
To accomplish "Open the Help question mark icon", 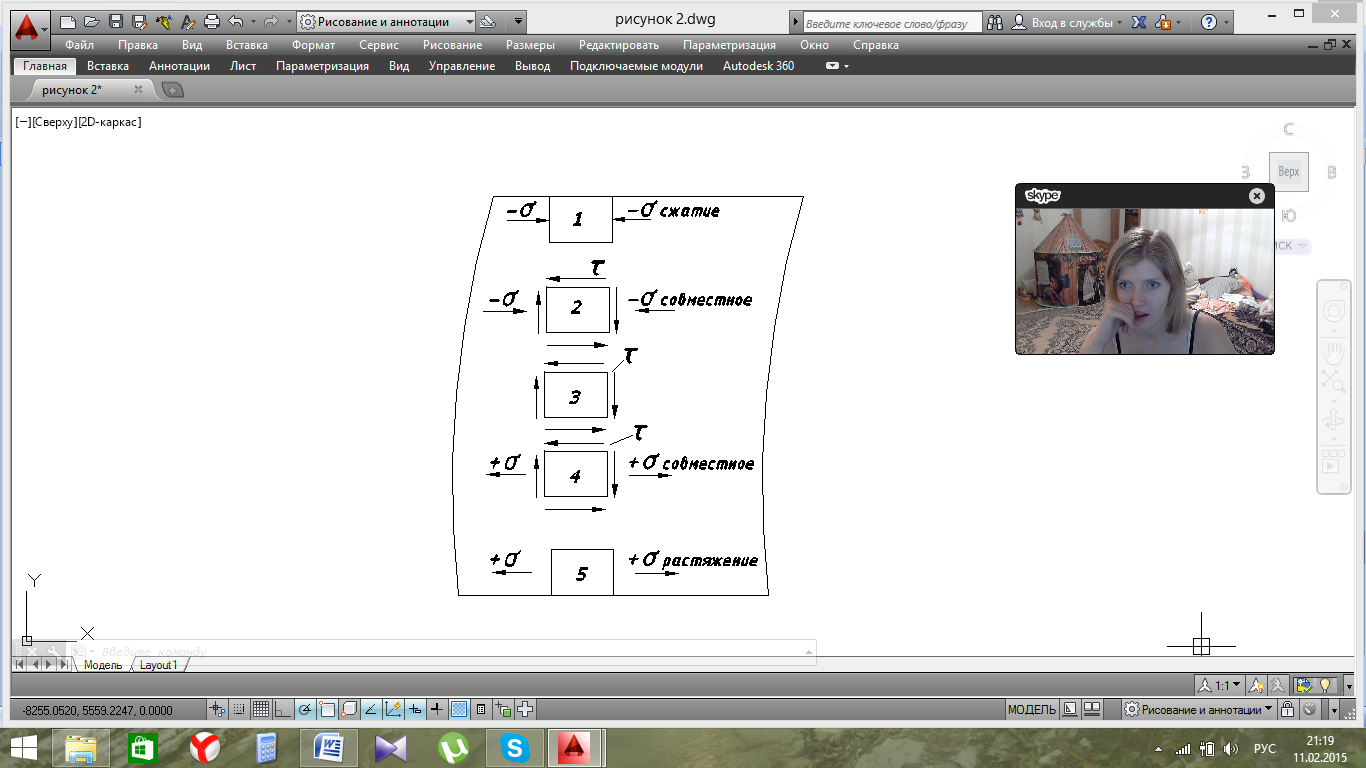I will pyautogui.click(x=1209, y=22).
